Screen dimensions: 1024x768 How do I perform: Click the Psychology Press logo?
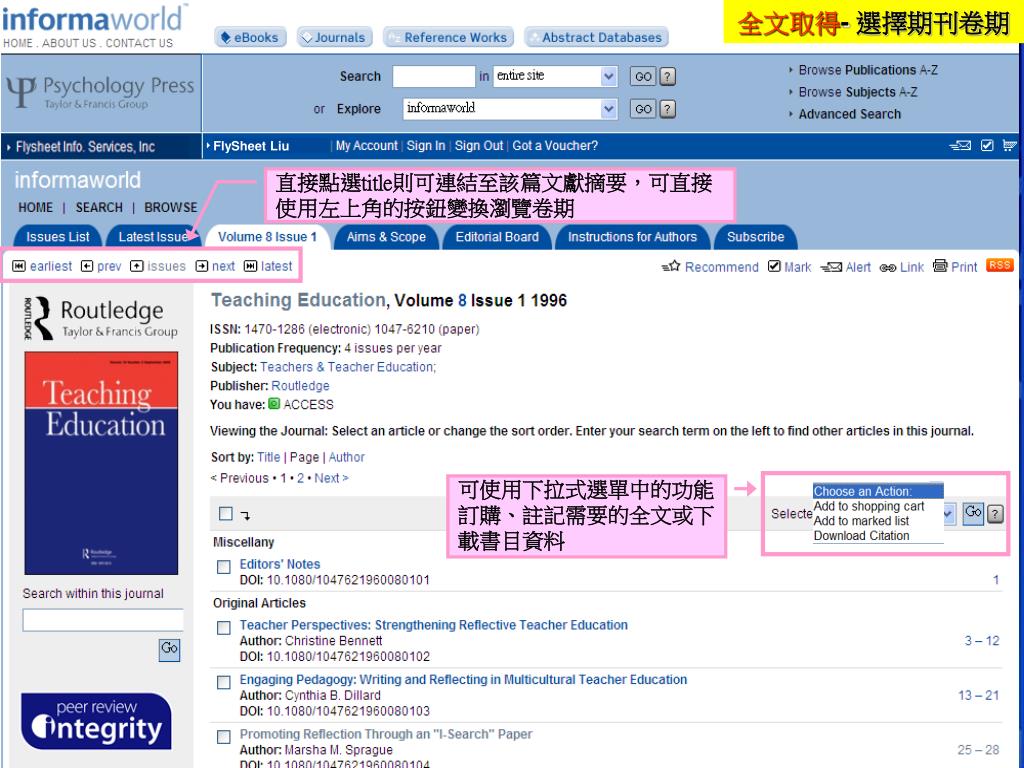tap(101, 93)
